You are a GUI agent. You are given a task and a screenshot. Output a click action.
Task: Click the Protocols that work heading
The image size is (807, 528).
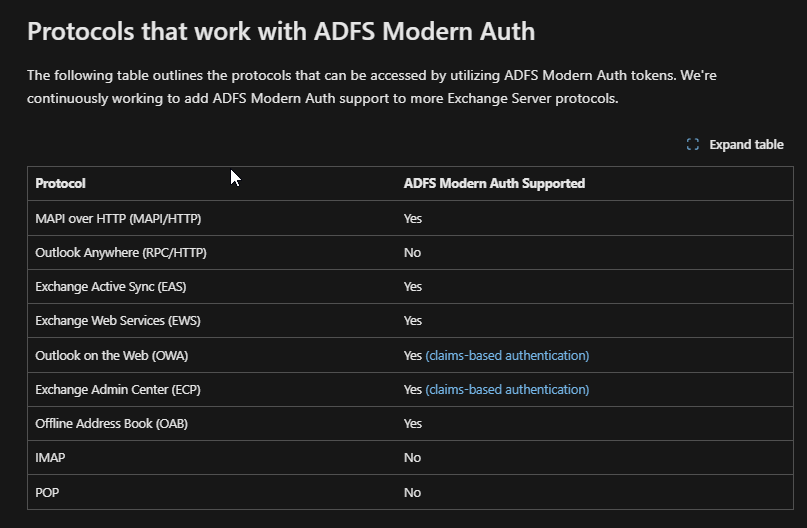pos(281,31)
